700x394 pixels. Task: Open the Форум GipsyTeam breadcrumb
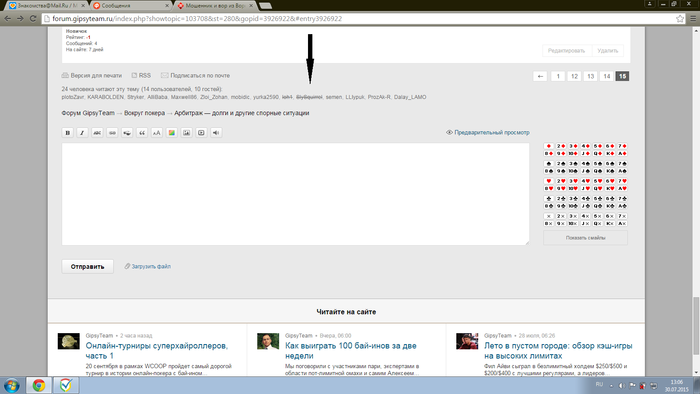tap(88, 113)
